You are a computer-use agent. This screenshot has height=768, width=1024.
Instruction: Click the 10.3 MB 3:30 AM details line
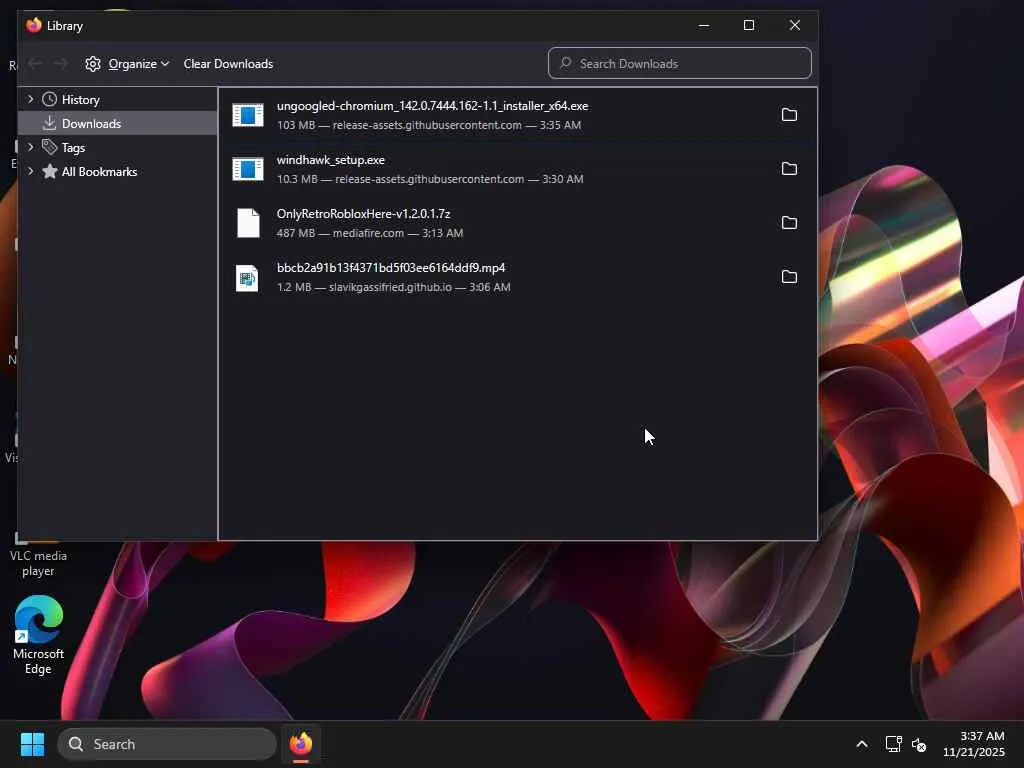430,179
